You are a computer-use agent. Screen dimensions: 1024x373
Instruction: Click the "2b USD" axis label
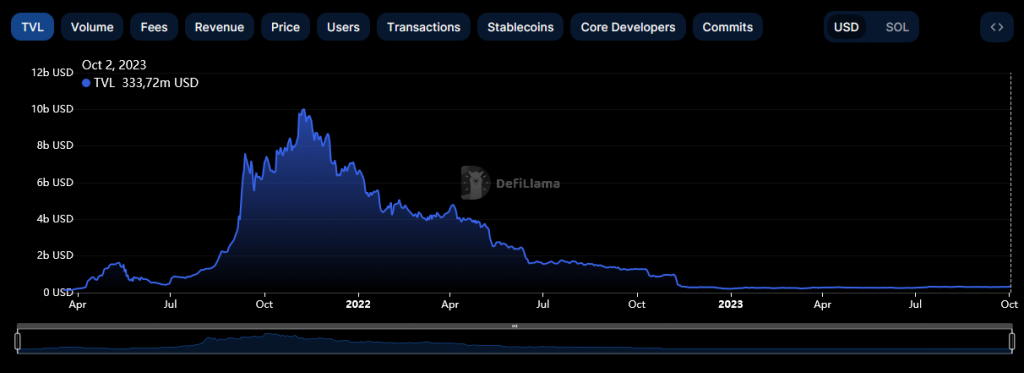click(x=54, y=255)
